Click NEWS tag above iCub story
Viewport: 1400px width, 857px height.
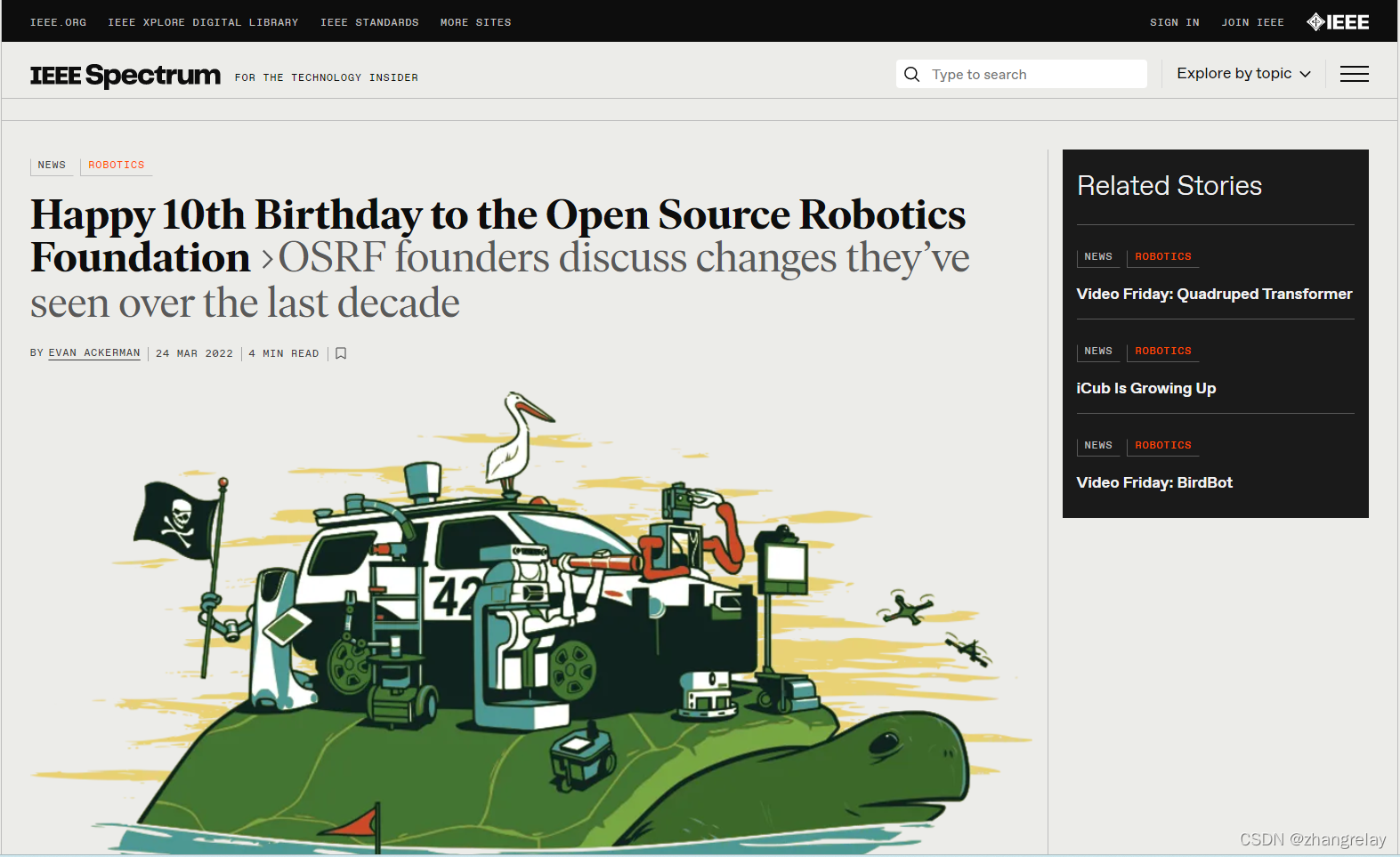click(x=1098, y=352)
